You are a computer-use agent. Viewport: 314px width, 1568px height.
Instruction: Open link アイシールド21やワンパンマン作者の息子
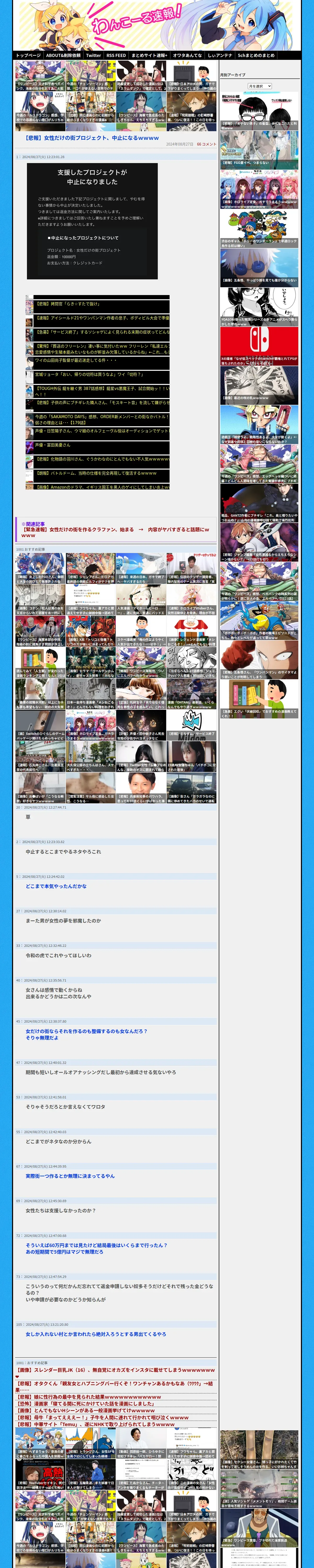click(x=102, y=318)
